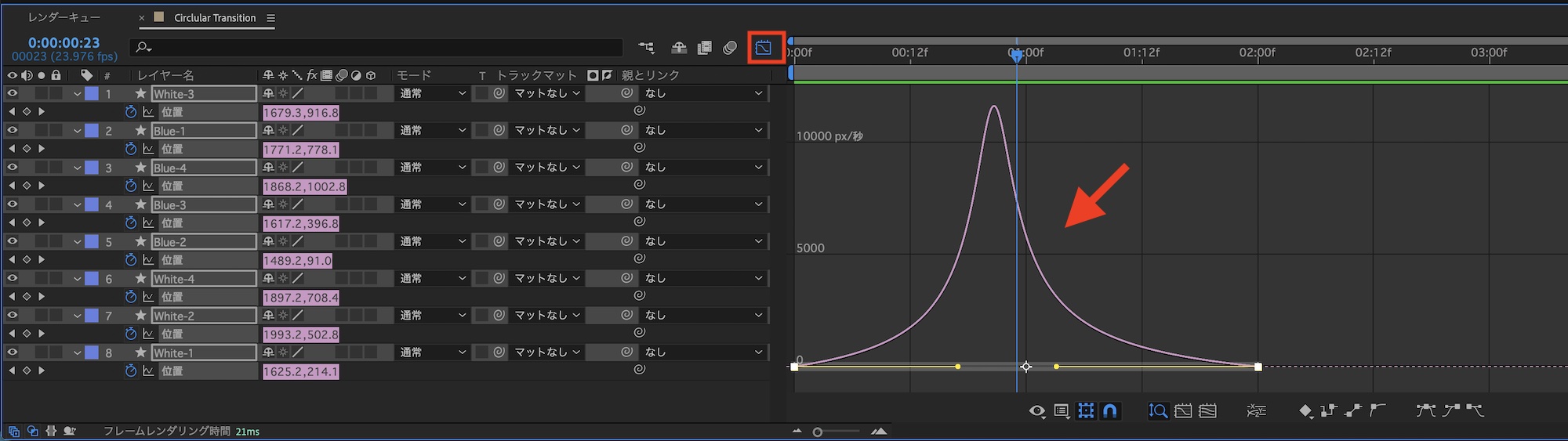The height and width of the screenshot is (441, 1568).
Task: Convert selected keyframes to Hold
Action: [x=1328, y=410]
